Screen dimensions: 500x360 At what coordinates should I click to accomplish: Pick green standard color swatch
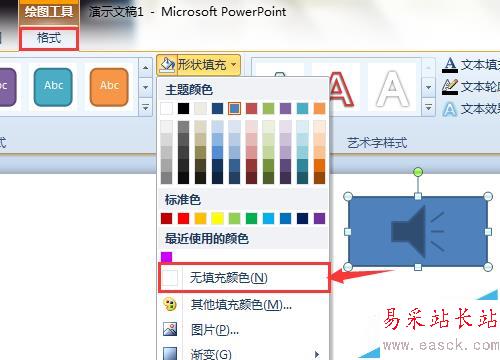pyautogui.click(x=252, y=219)
